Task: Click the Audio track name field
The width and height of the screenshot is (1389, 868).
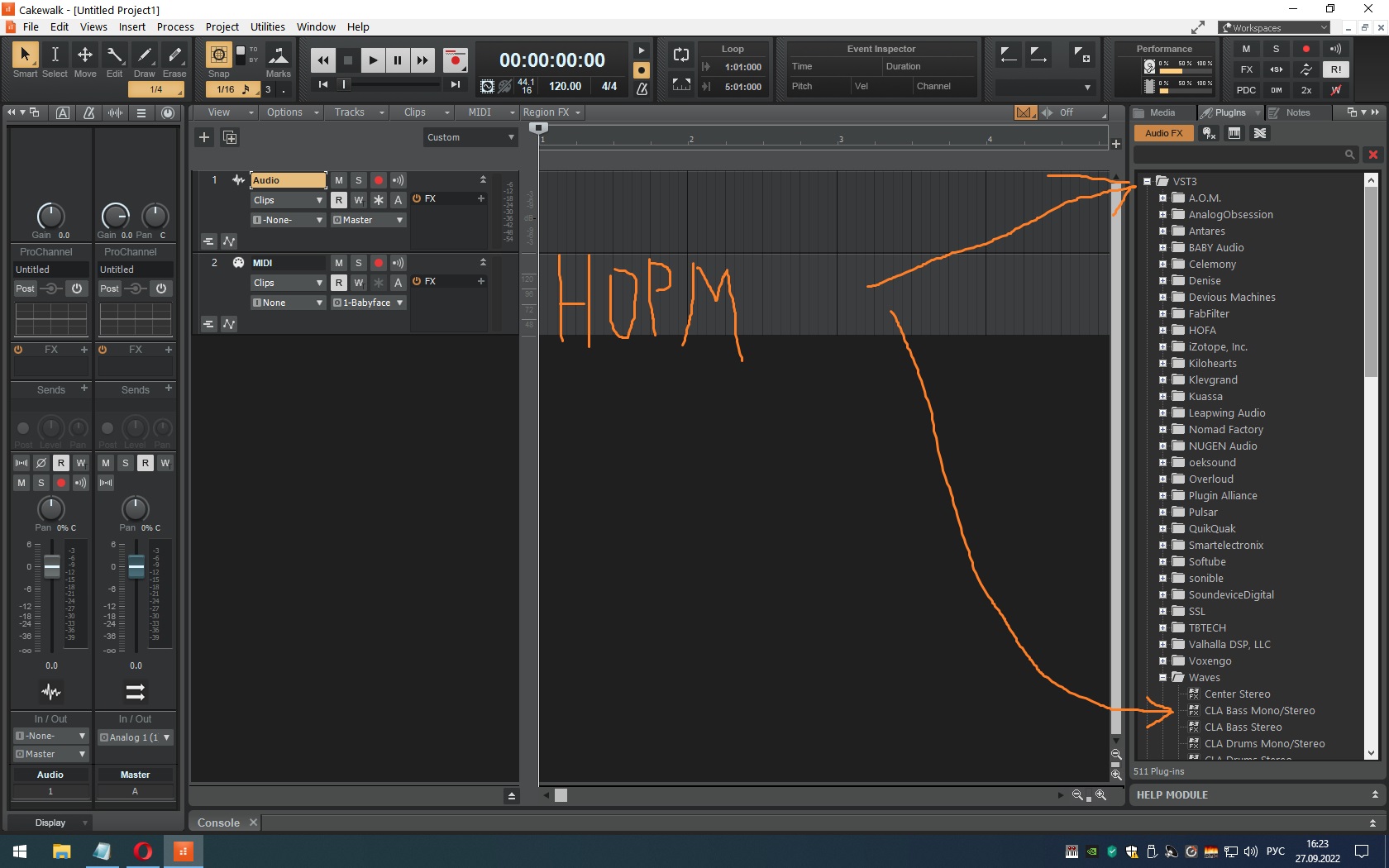Action: (x=289, y=180)
